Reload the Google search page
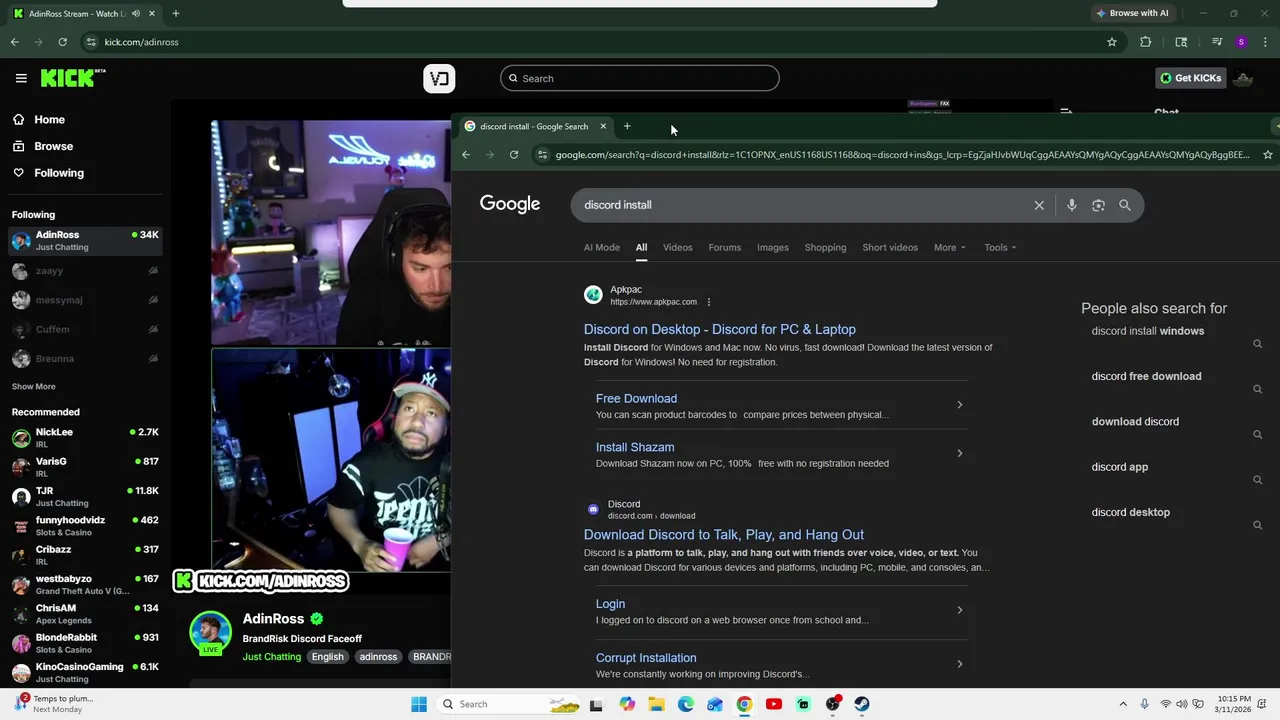This screenshot has height=720, width=1280. point(514,154)
